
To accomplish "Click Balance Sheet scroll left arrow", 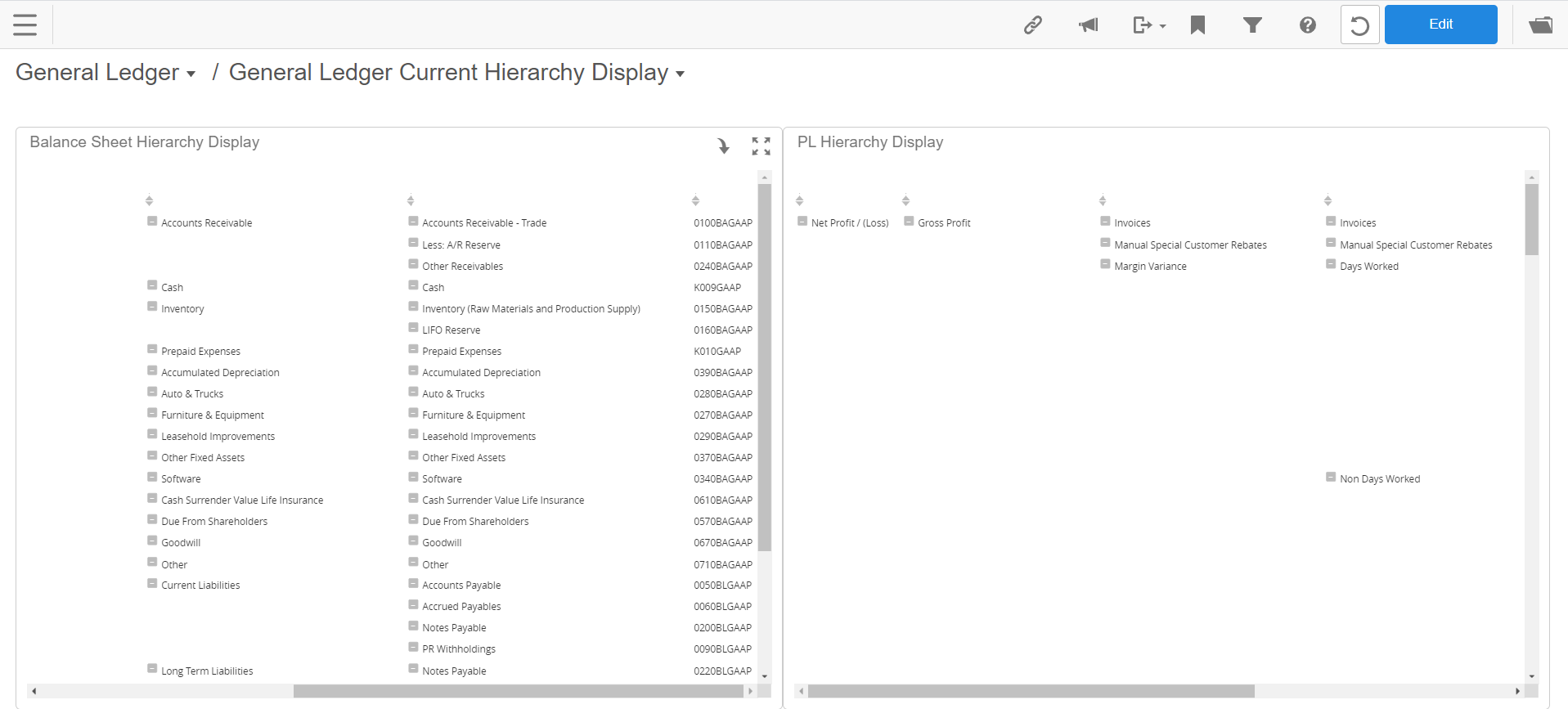I will click(x=34, y=692).
